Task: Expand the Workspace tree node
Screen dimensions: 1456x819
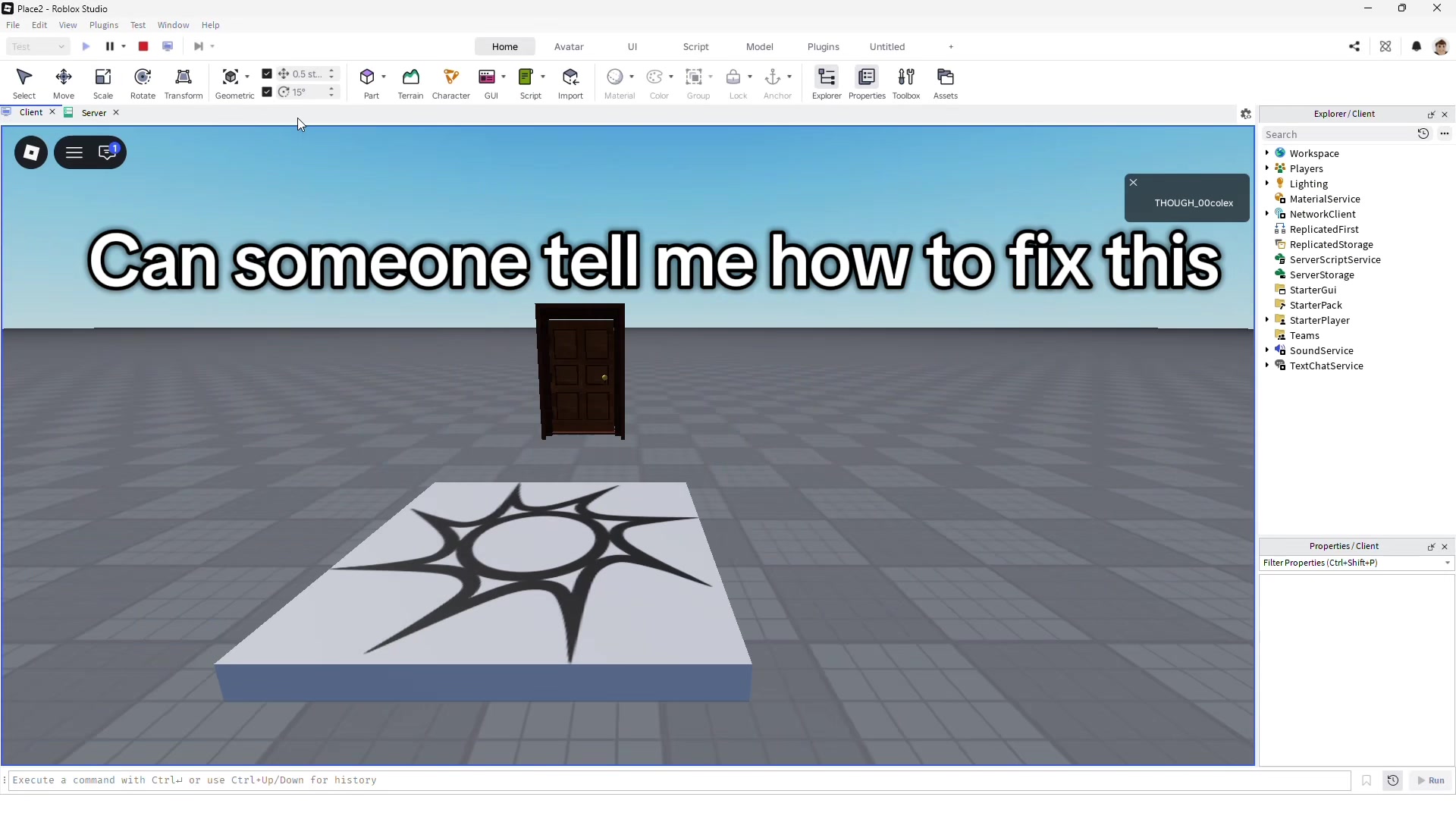Action: [1266, 153]
